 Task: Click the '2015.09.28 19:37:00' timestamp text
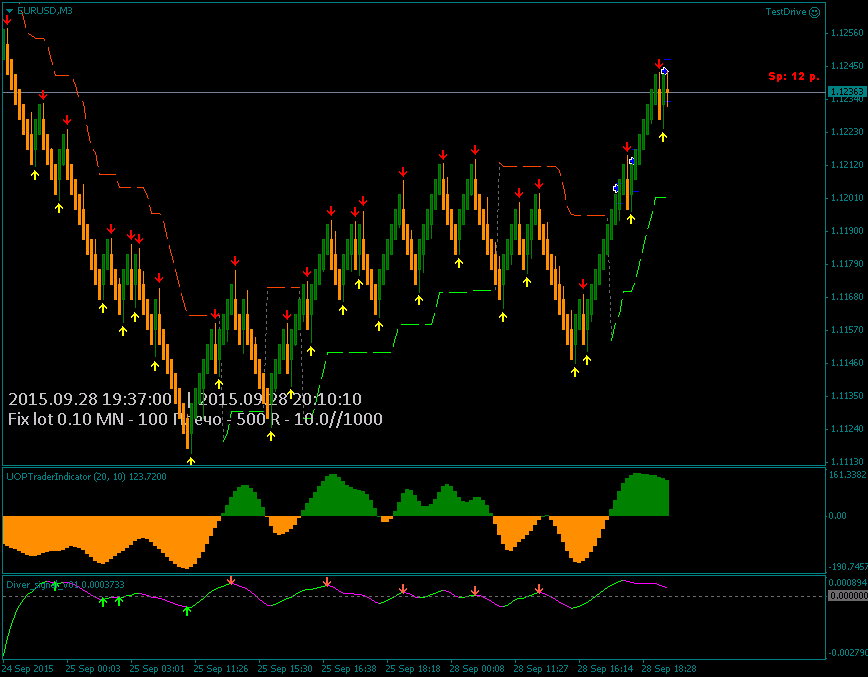point(90,399)
